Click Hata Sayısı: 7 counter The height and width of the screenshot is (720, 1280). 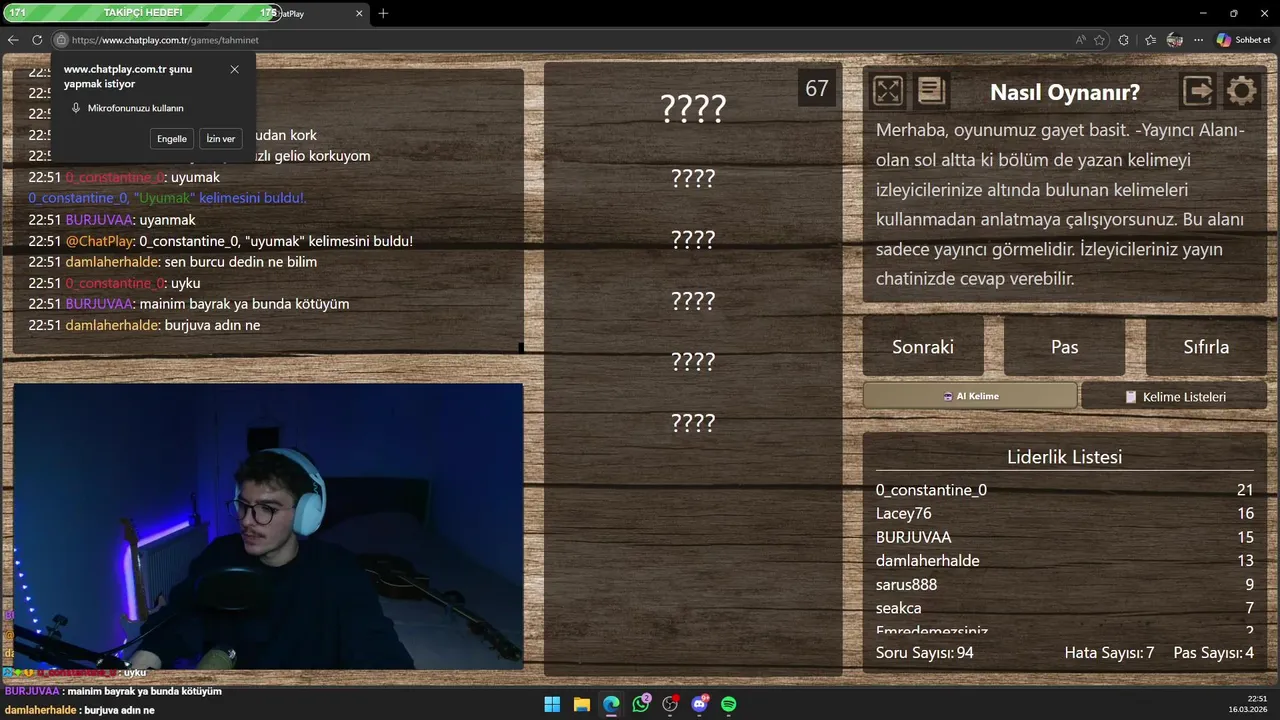tap(1109, 653)
